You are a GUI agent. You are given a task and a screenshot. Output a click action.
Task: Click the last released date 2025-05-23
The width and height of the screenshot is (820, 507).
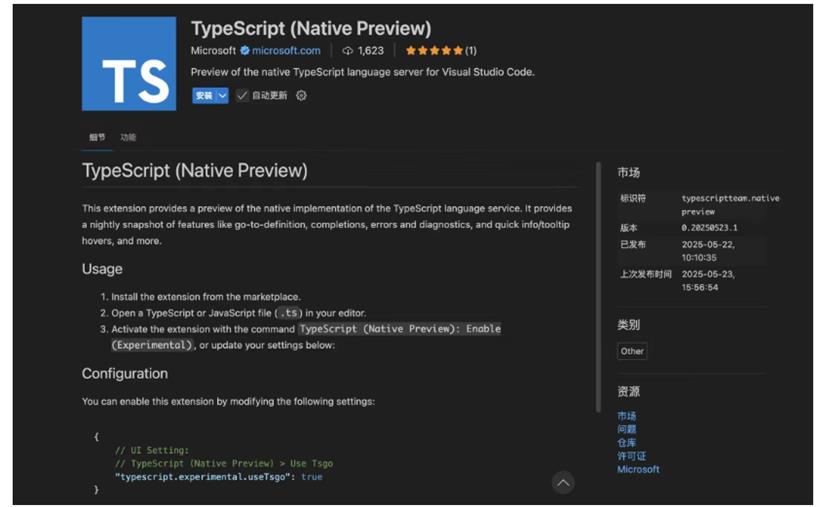click(708, 280)
